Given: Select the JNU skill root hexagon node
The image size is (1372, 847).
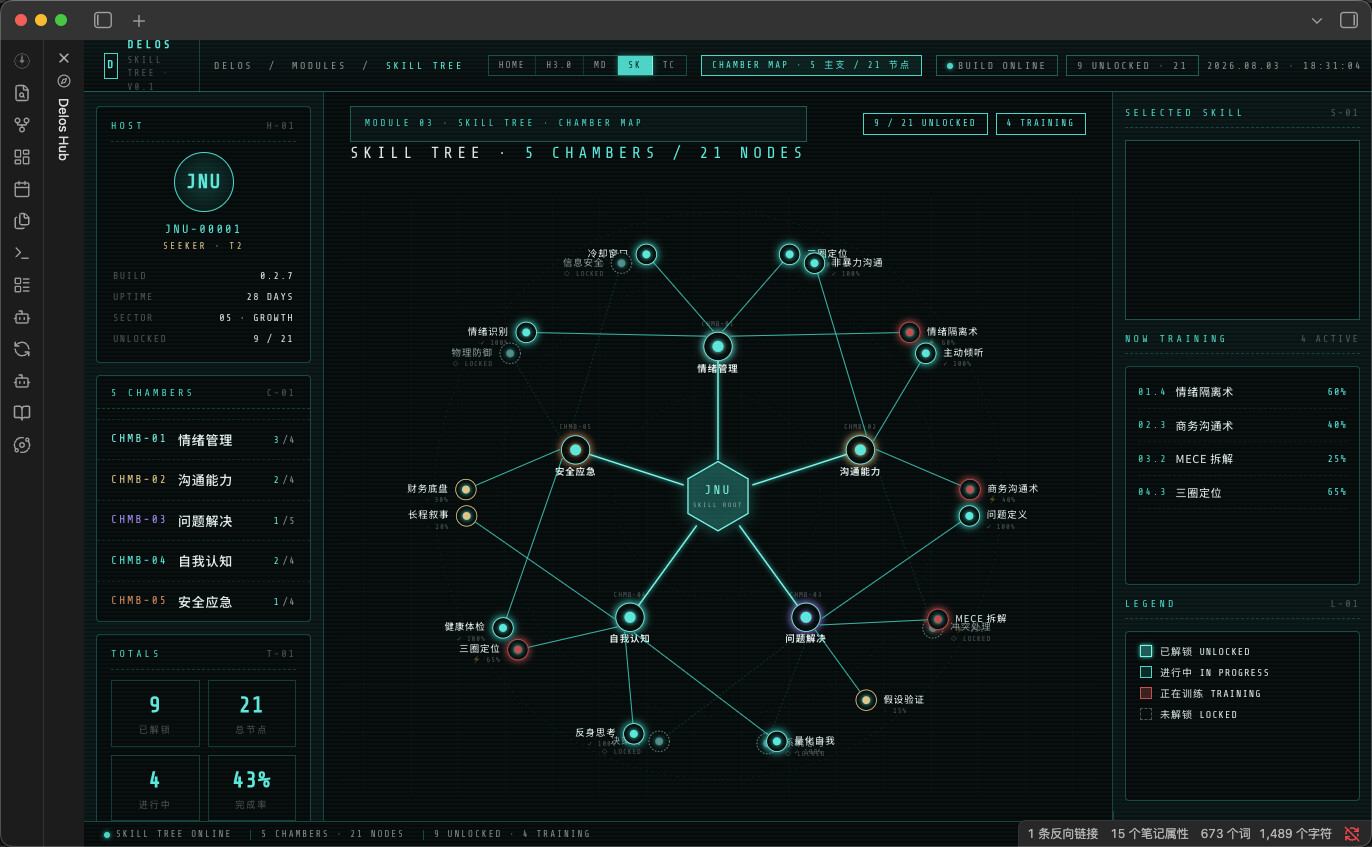Looking at the screenshot, I should (x=718, y=495).
